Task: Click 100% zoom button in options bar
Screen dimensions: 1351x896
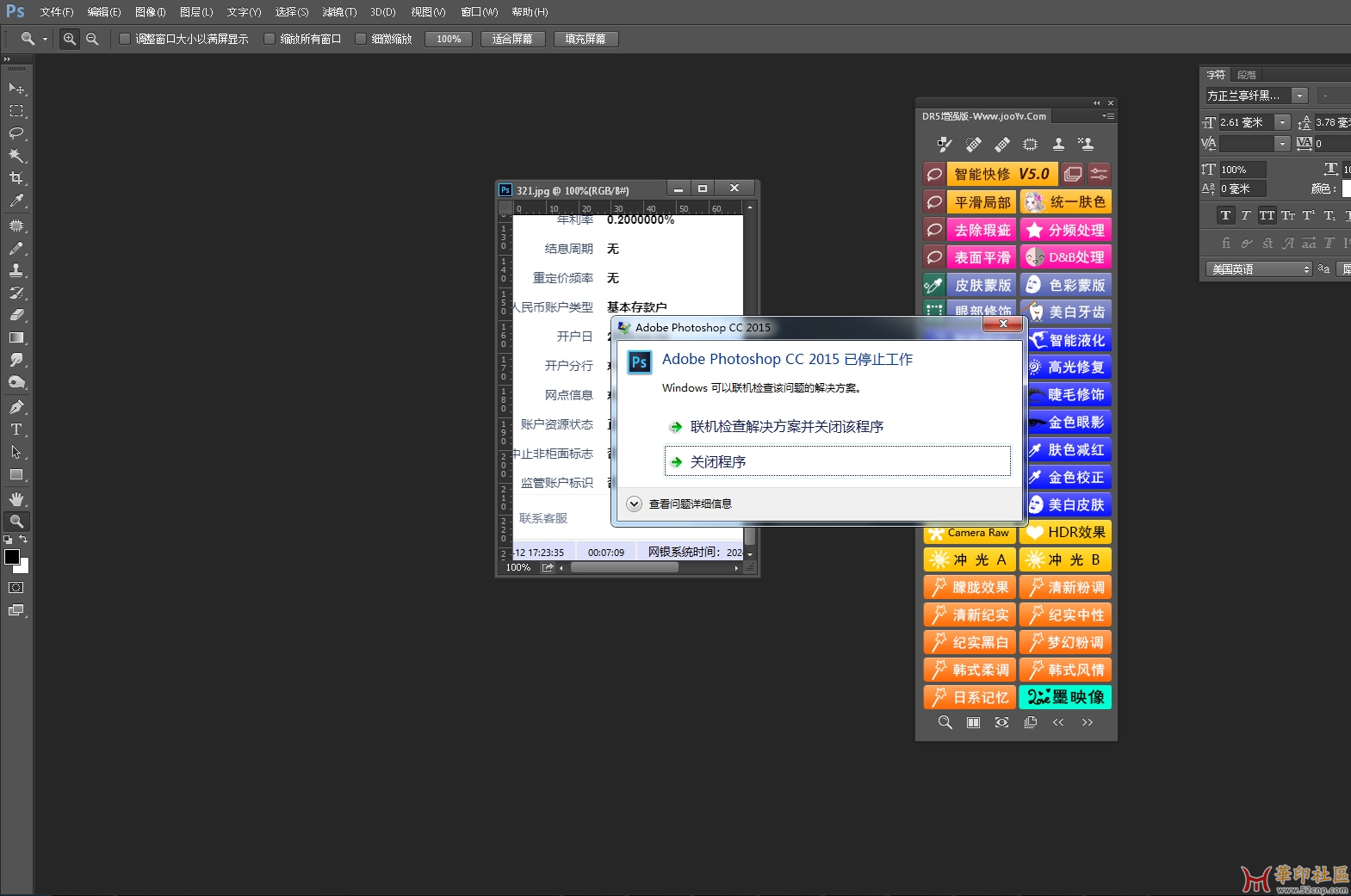Action: [x=449, y=39]
